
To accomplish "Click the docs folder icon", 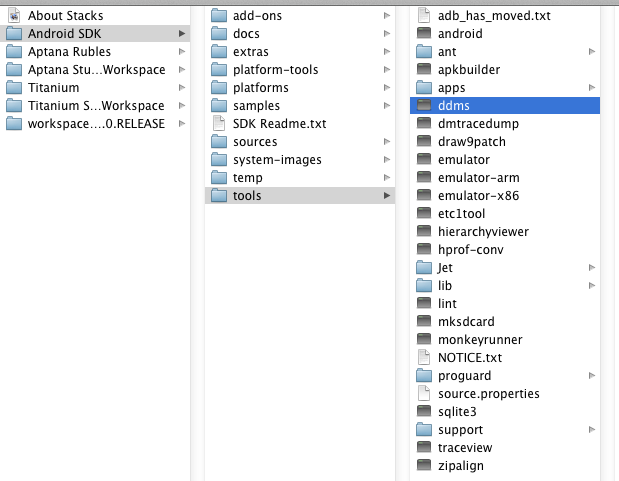I will point(219,34).
